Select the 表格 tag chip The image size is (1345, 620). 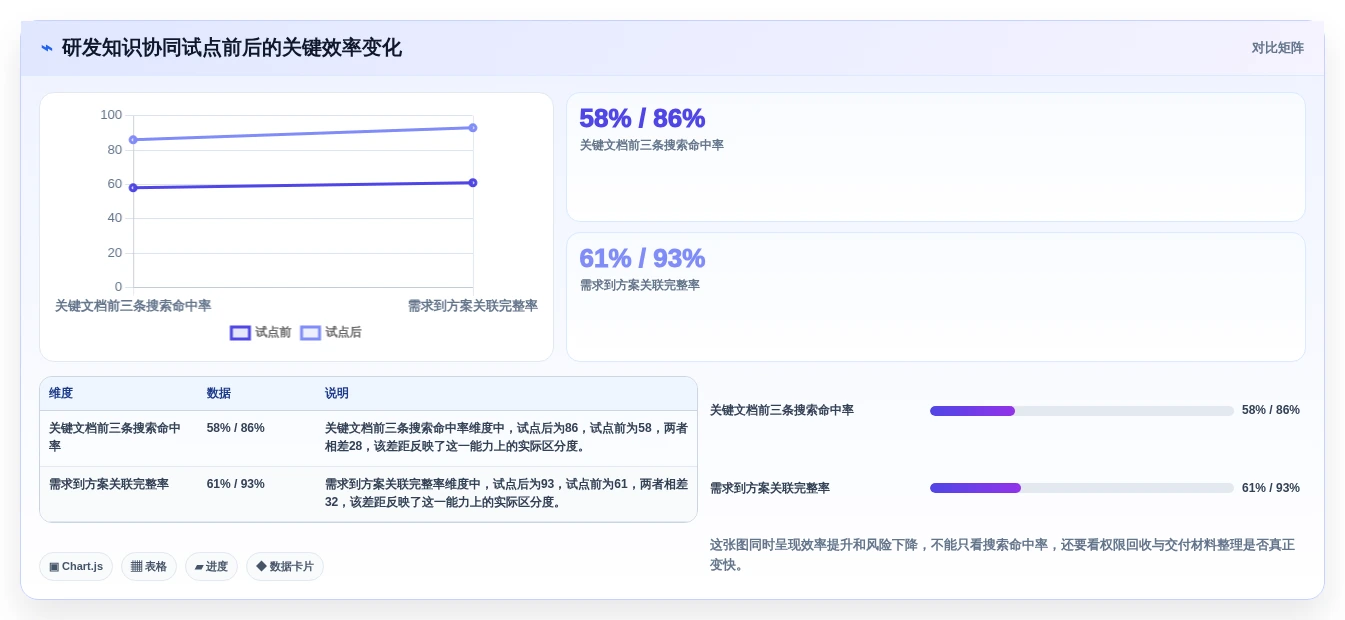coord(149,567)
